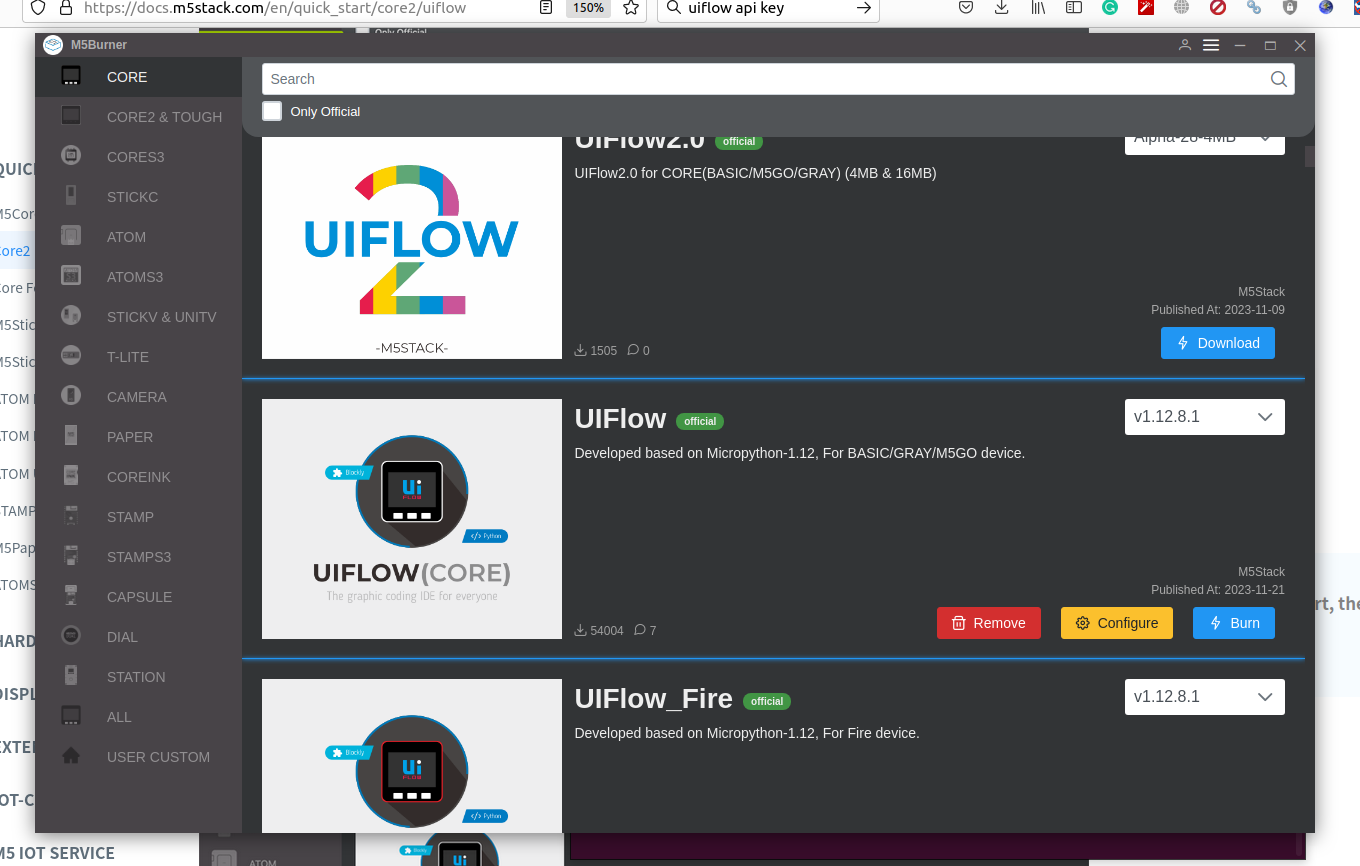Click the red no-entry extension icon
The image size is (1360, 866).
(1218, 8)
